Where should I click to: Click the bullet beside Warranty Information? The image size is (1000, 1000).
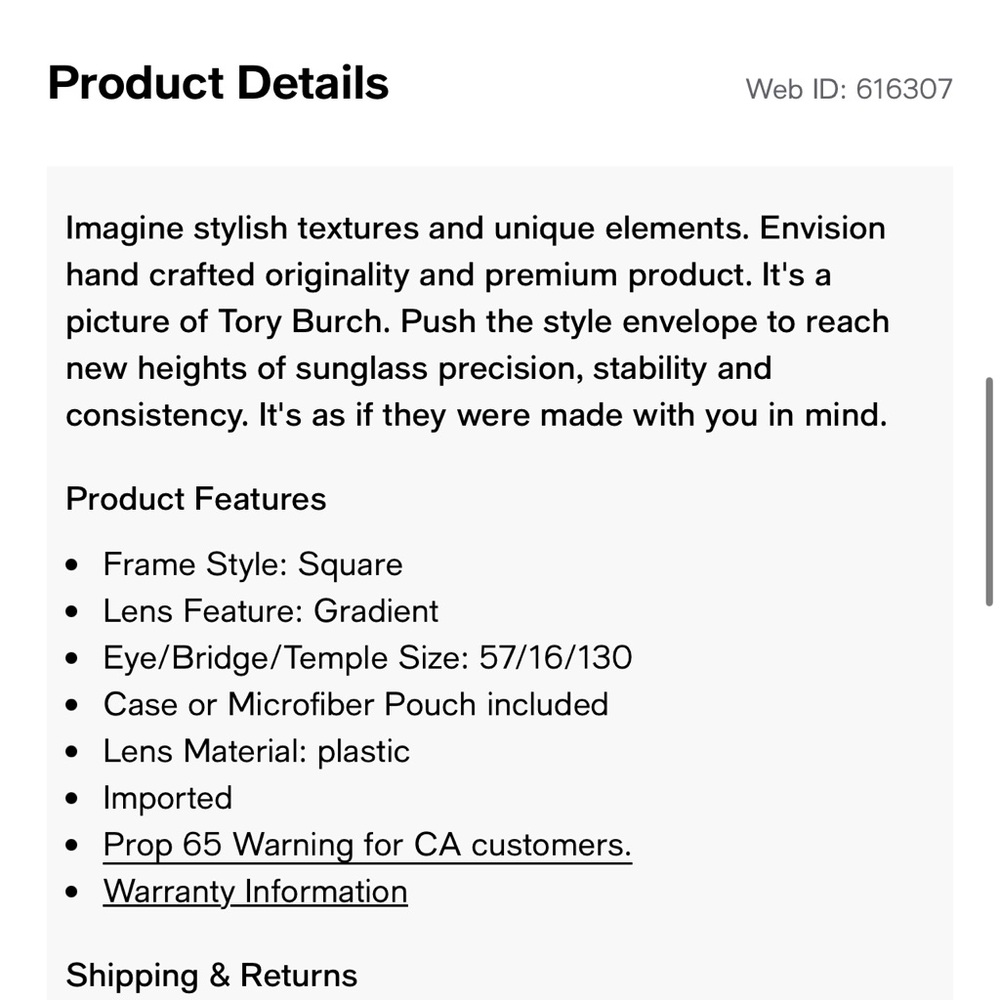[x=71, y=892]
